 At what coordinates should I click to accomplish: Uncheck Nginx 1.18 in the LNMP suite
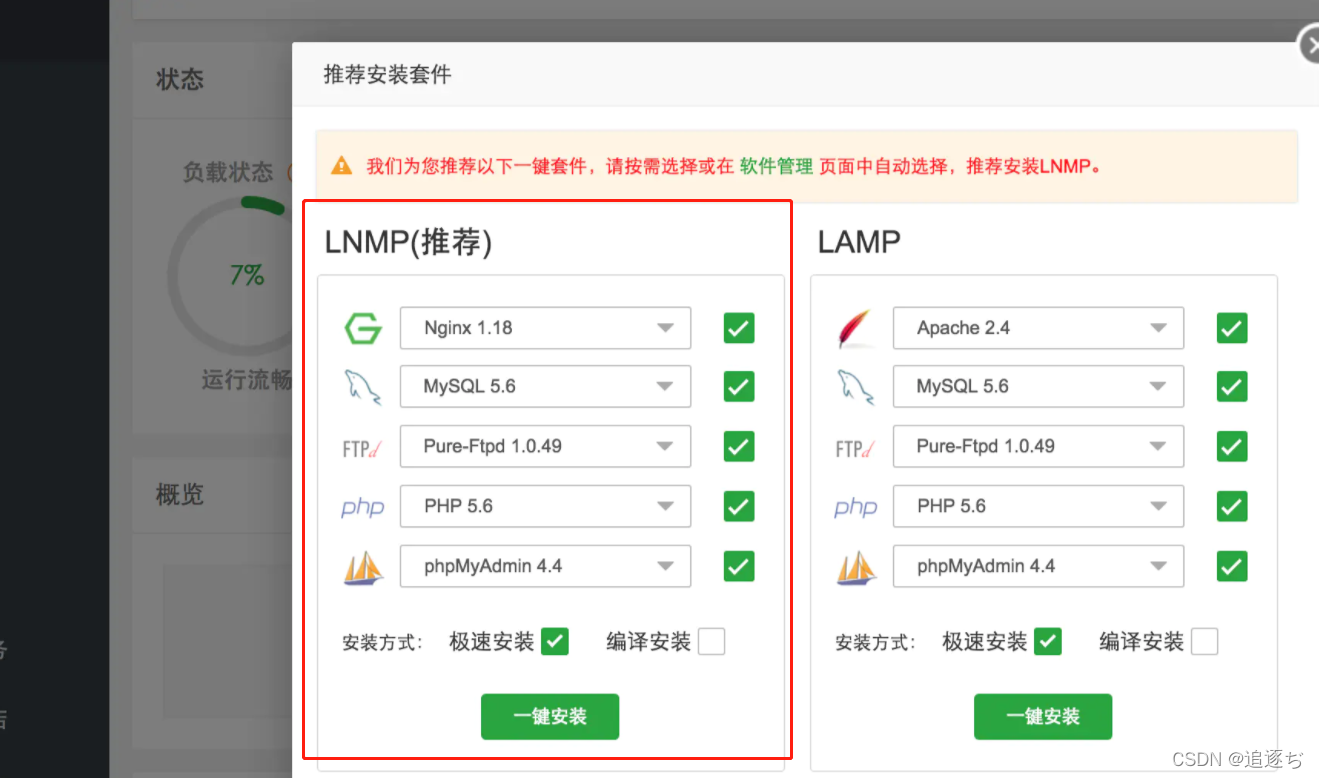pyautogui.click(x=738, y=328)
